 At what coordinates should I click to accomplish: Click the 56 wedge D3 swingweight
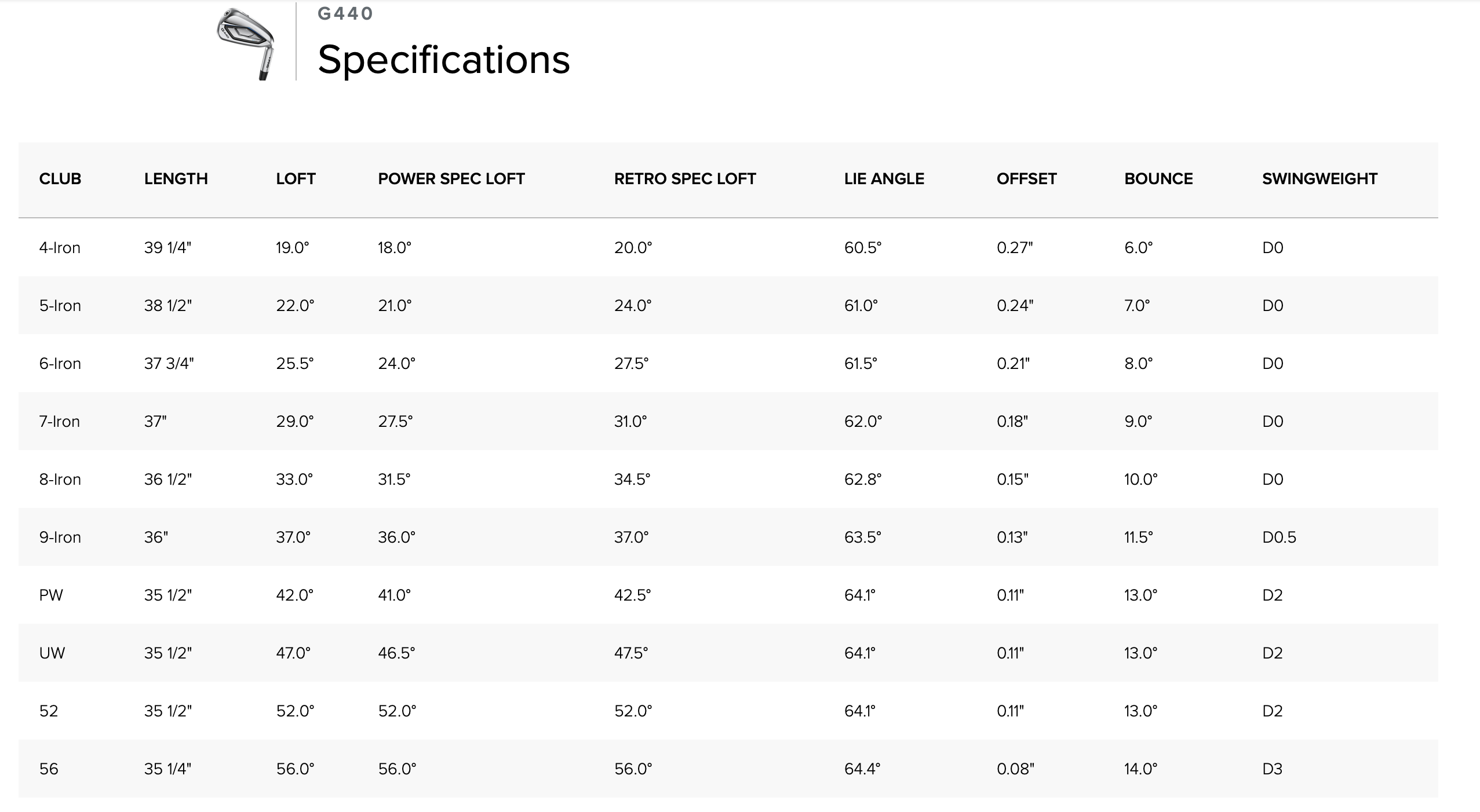(1272, 769)
